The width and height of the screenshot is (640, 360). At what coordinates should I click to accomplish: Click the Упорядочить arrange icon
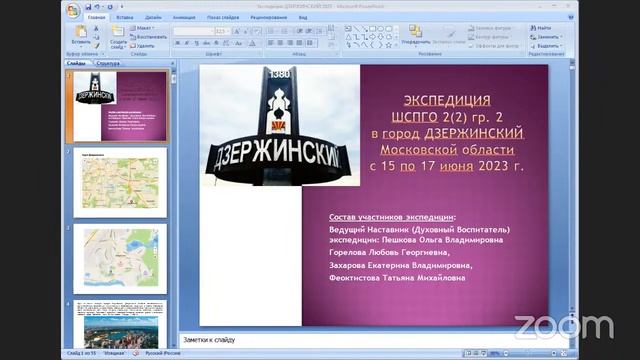[416, 31]
